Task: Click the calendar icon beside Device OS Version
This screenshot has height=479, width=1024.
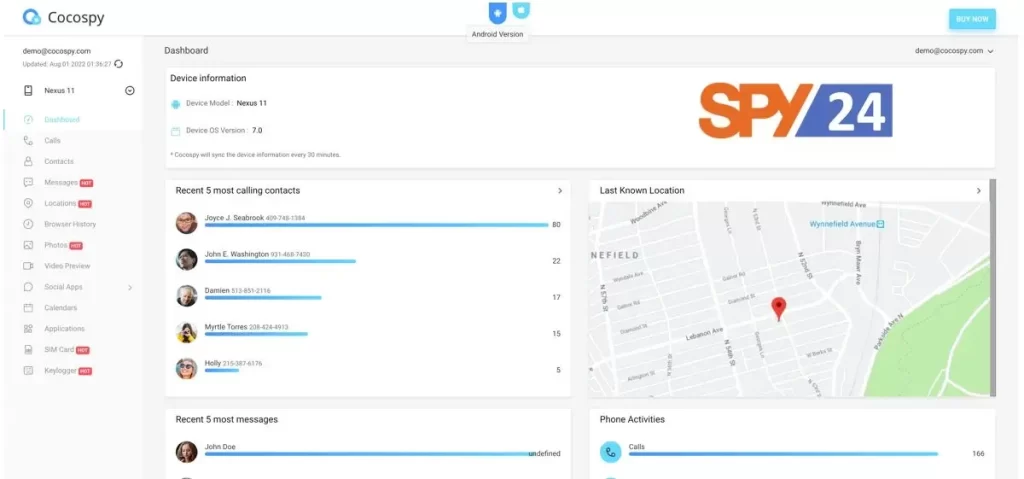Action: 175,131
